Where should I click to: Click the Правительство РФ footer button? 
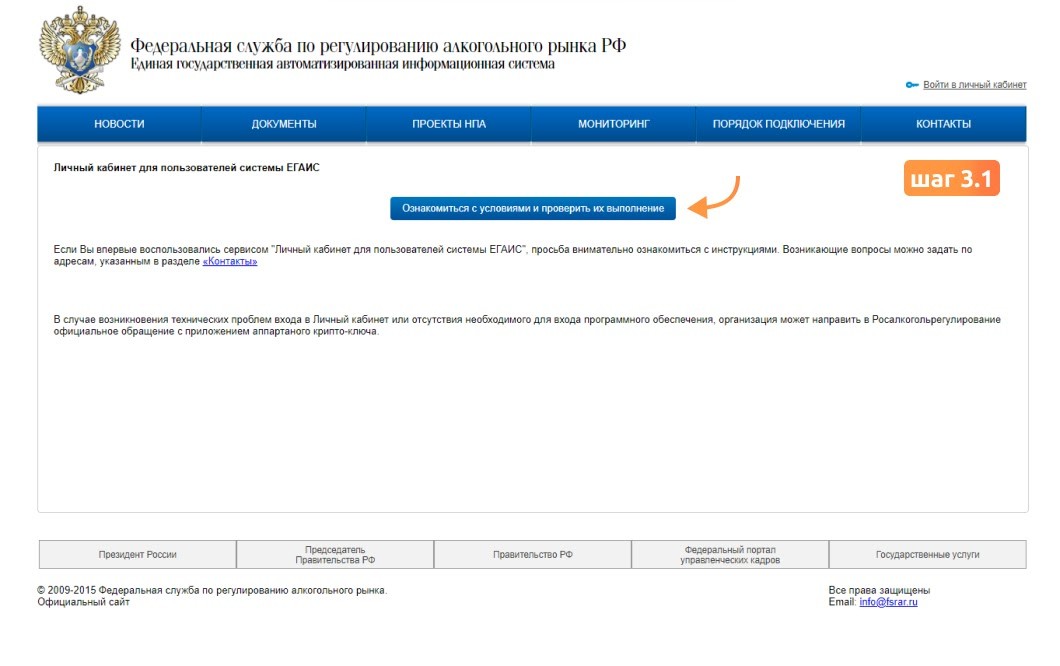(533, 554)
